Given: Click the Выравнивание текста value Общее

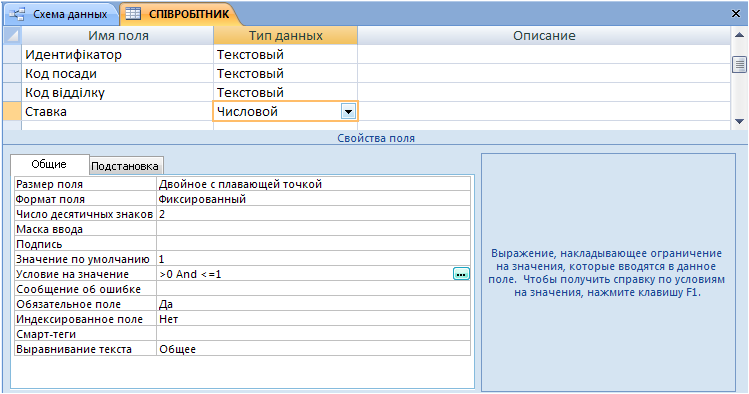Looking at the screenshot, I should pos(313,349).
